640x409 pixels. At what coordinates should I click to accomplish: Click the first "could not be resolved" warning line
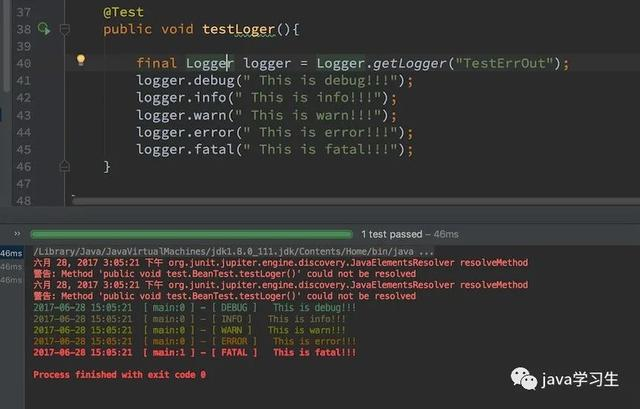tap(224, 273)
